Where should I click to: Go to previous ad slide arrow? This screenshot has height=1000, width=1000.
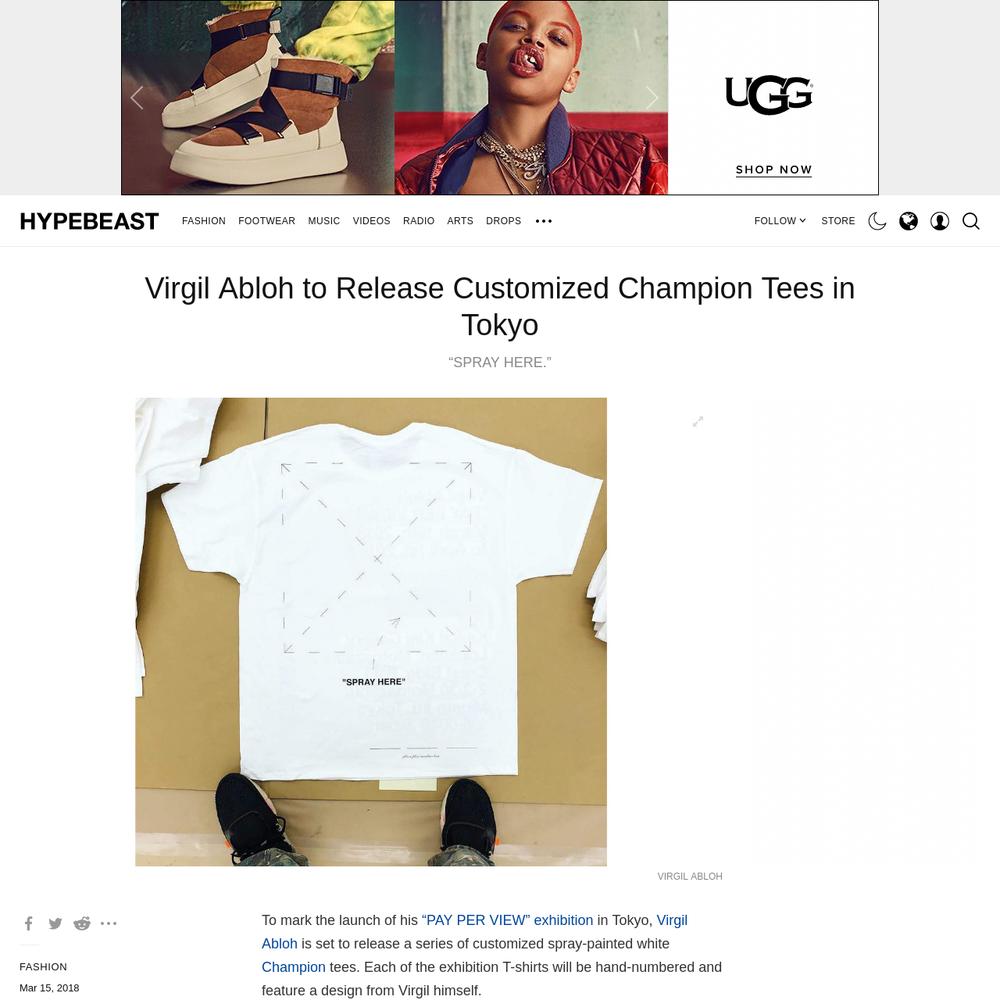pos(136,98)
